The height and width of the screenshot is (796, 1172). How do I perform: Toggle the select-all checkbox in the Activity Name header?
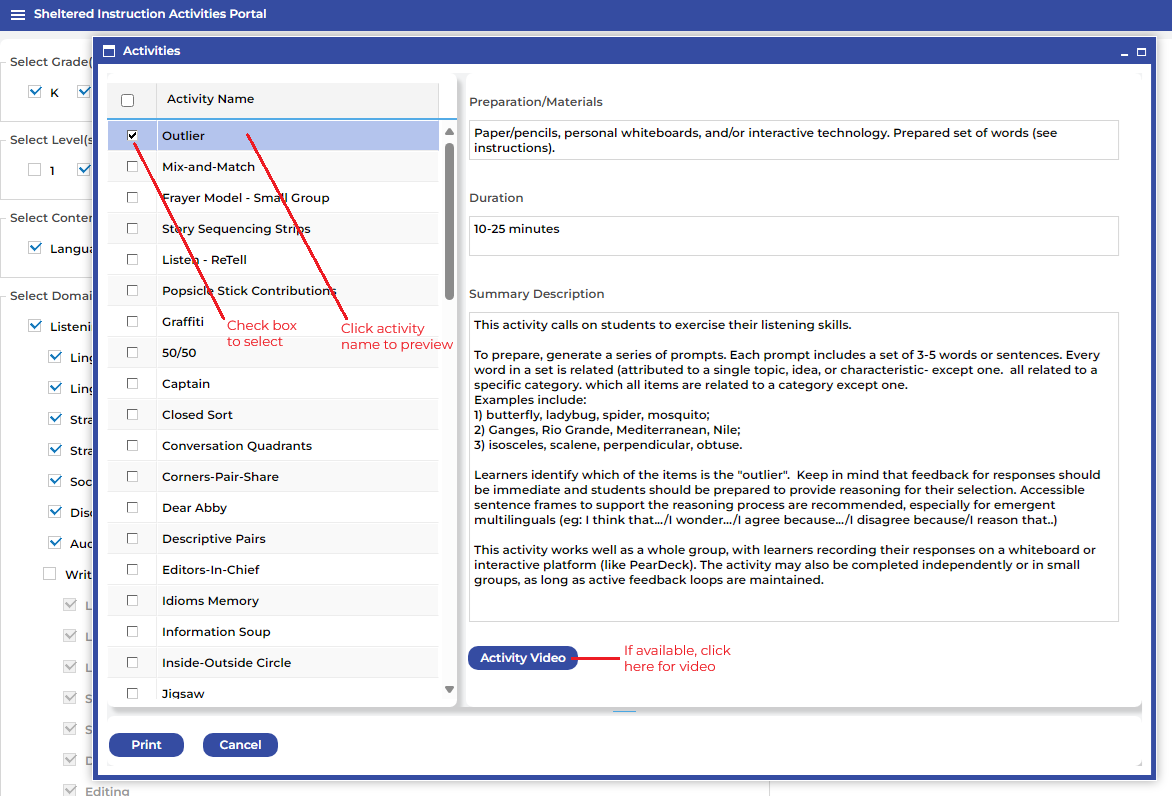pos(128,100)
